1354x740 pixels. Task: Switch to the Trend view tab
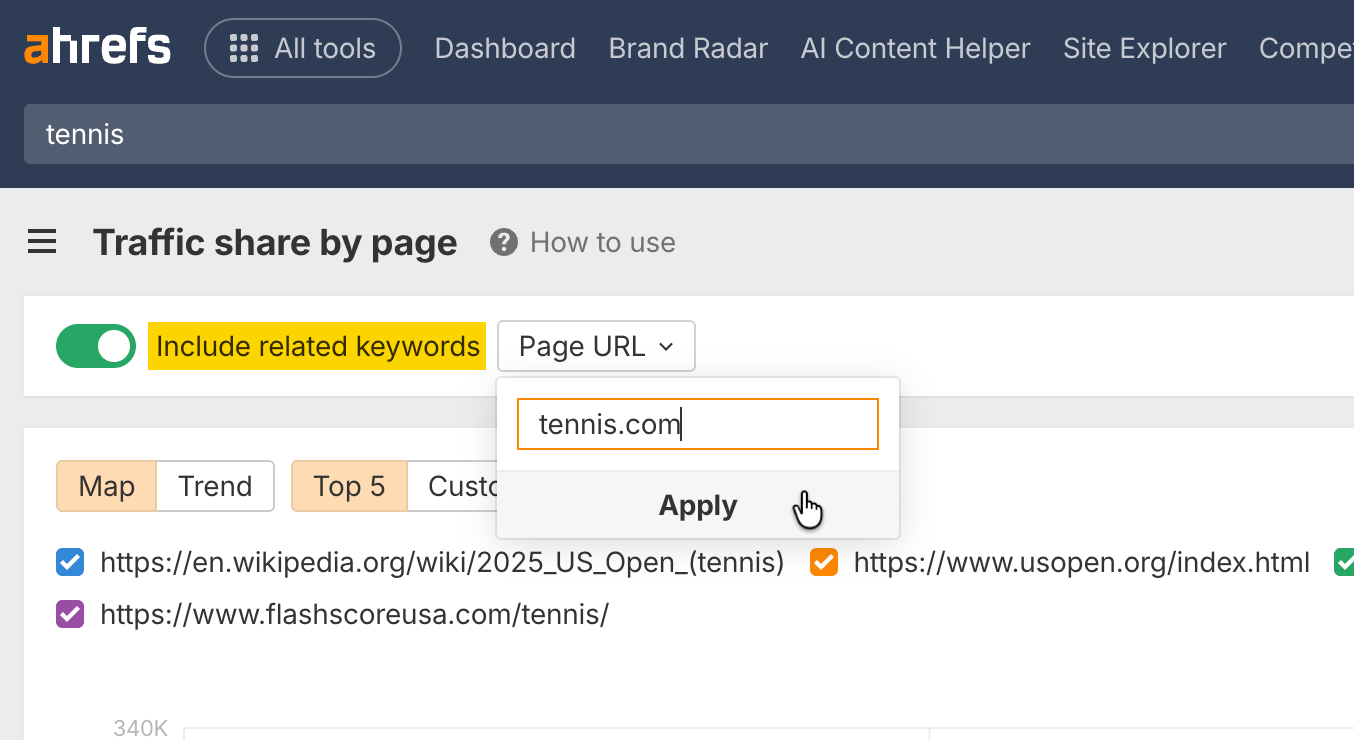click(215, 486)
